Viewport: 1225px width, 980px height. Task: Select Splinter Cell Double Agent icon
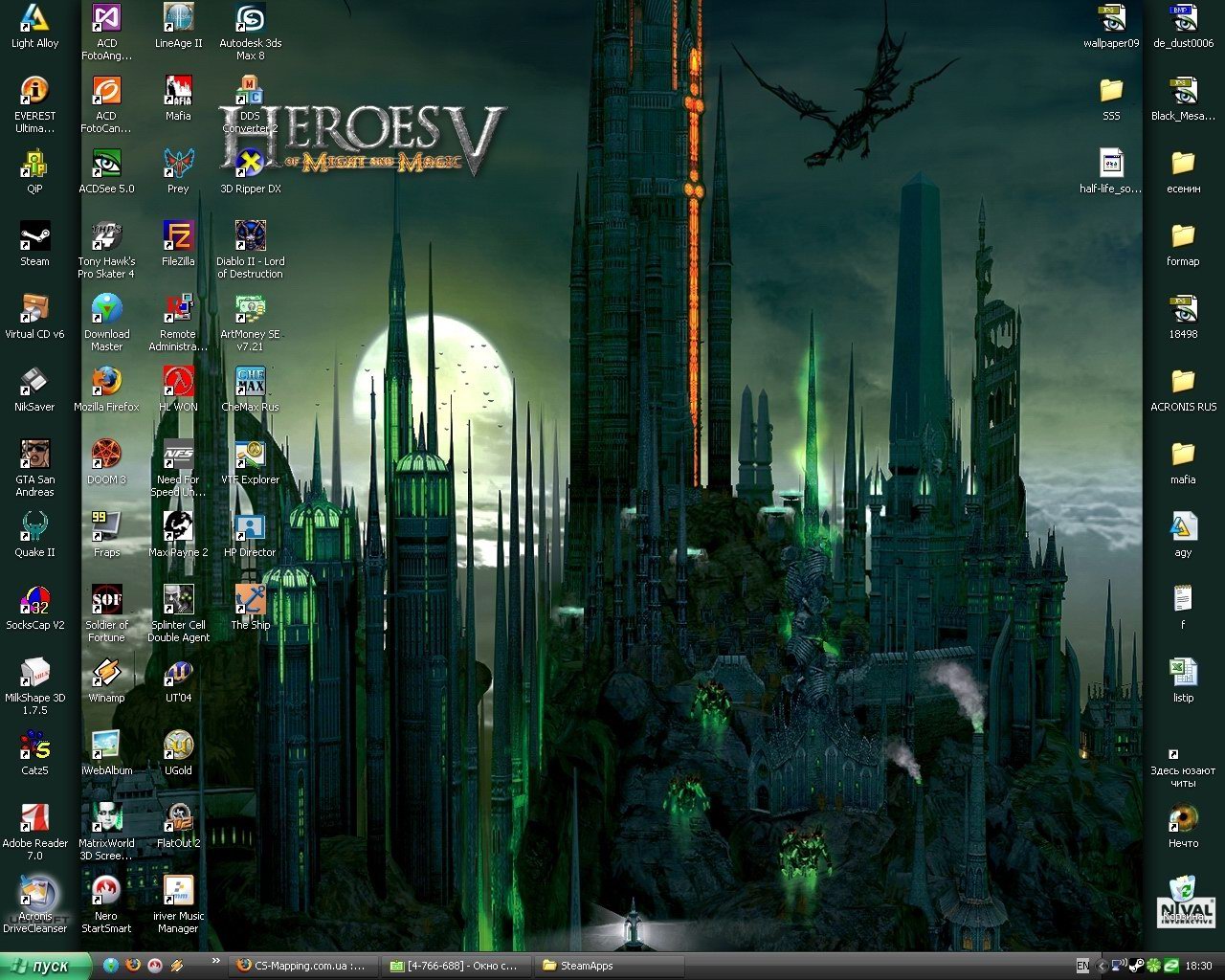click(x=178, y=601)
